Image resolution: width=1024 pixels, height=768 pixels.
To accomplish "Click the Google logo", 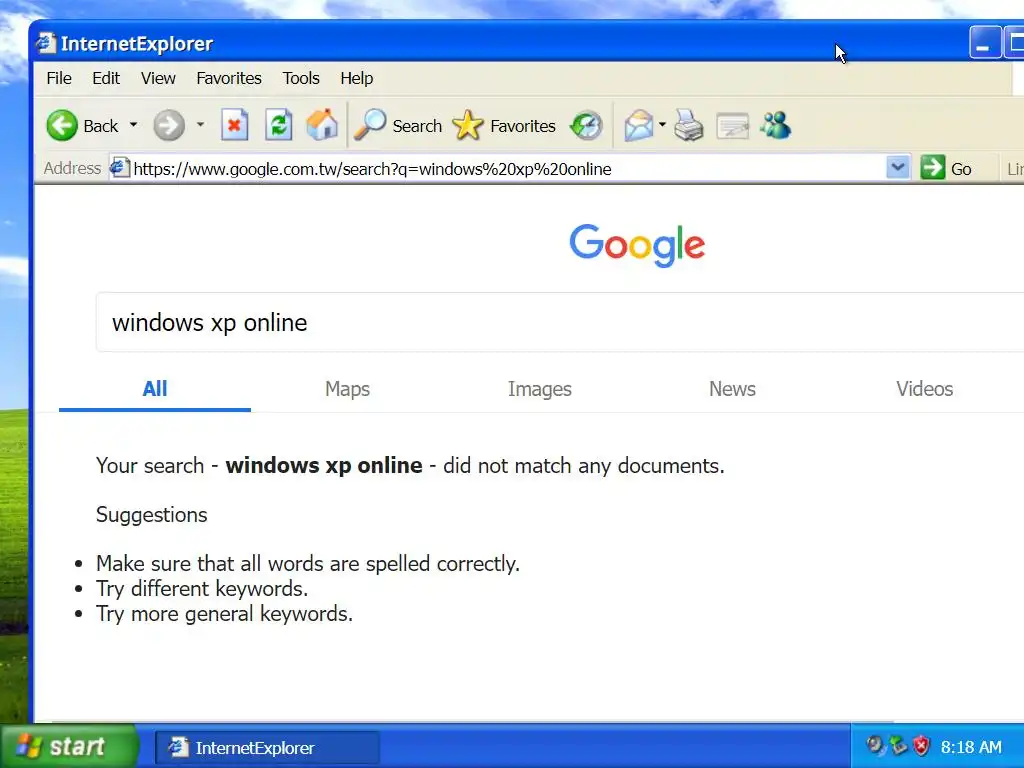I will click(637, 246).
